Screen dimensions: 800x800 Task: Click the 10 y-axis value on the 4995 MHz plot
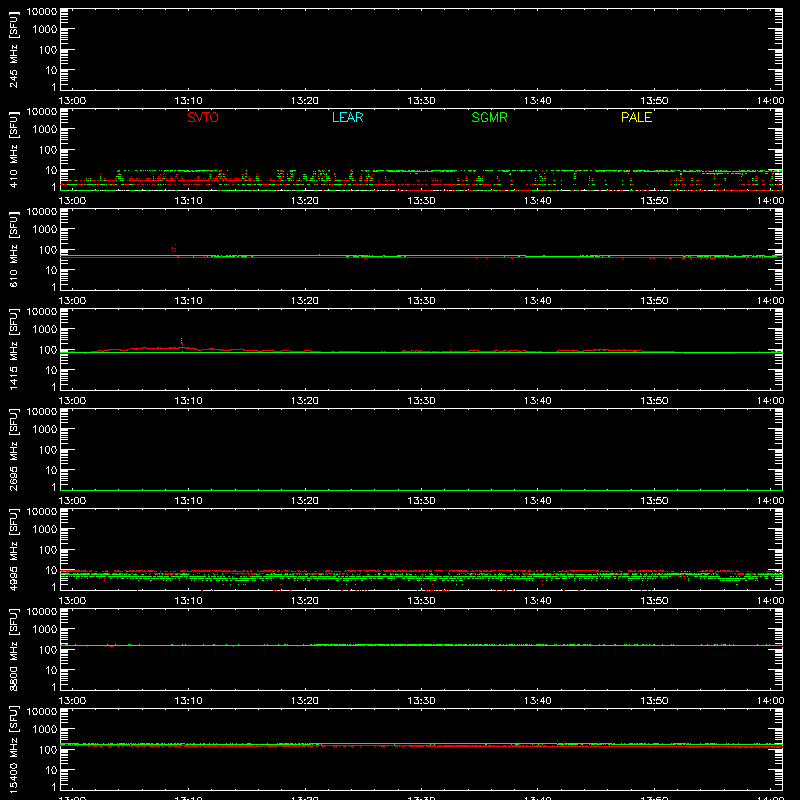tap(51, 570)
